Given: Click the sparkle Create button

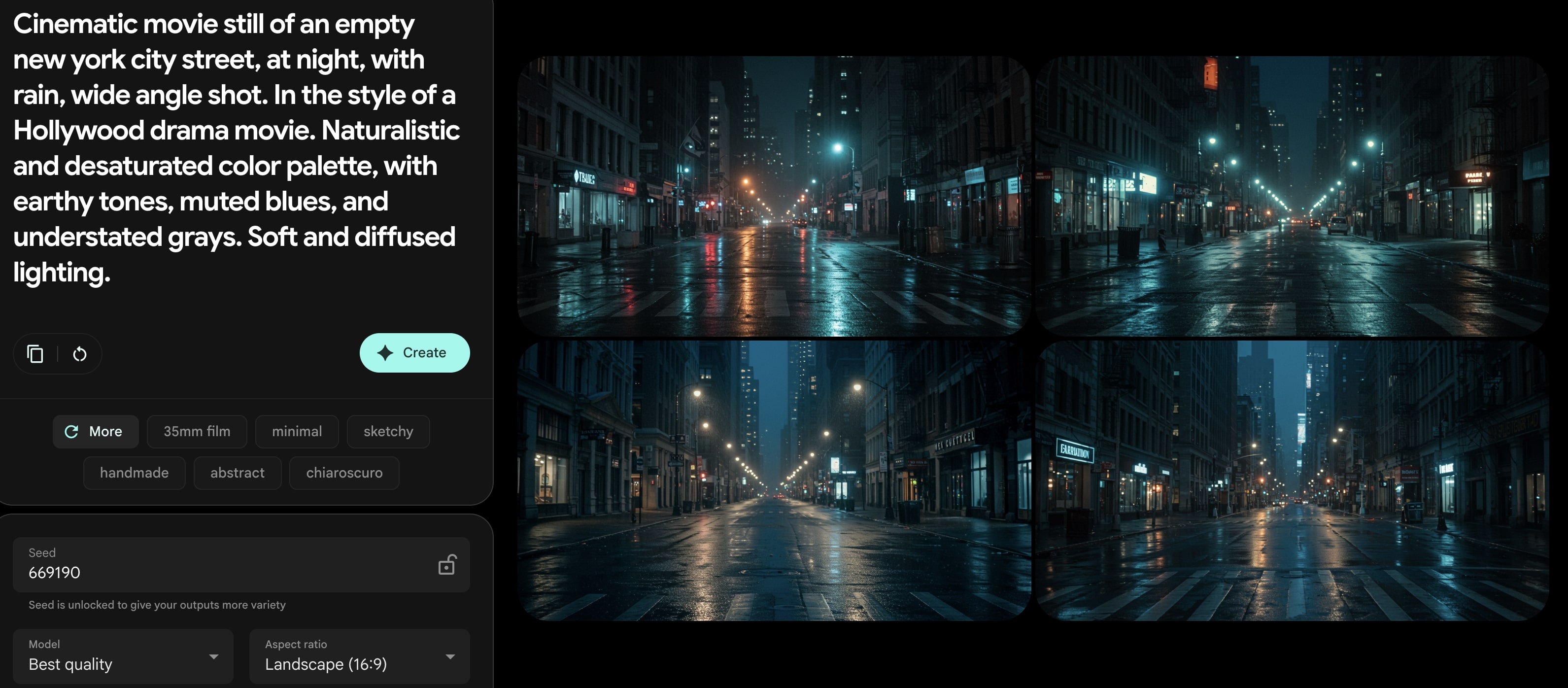Looking at the screenshot, I should [x=414, y=352].
